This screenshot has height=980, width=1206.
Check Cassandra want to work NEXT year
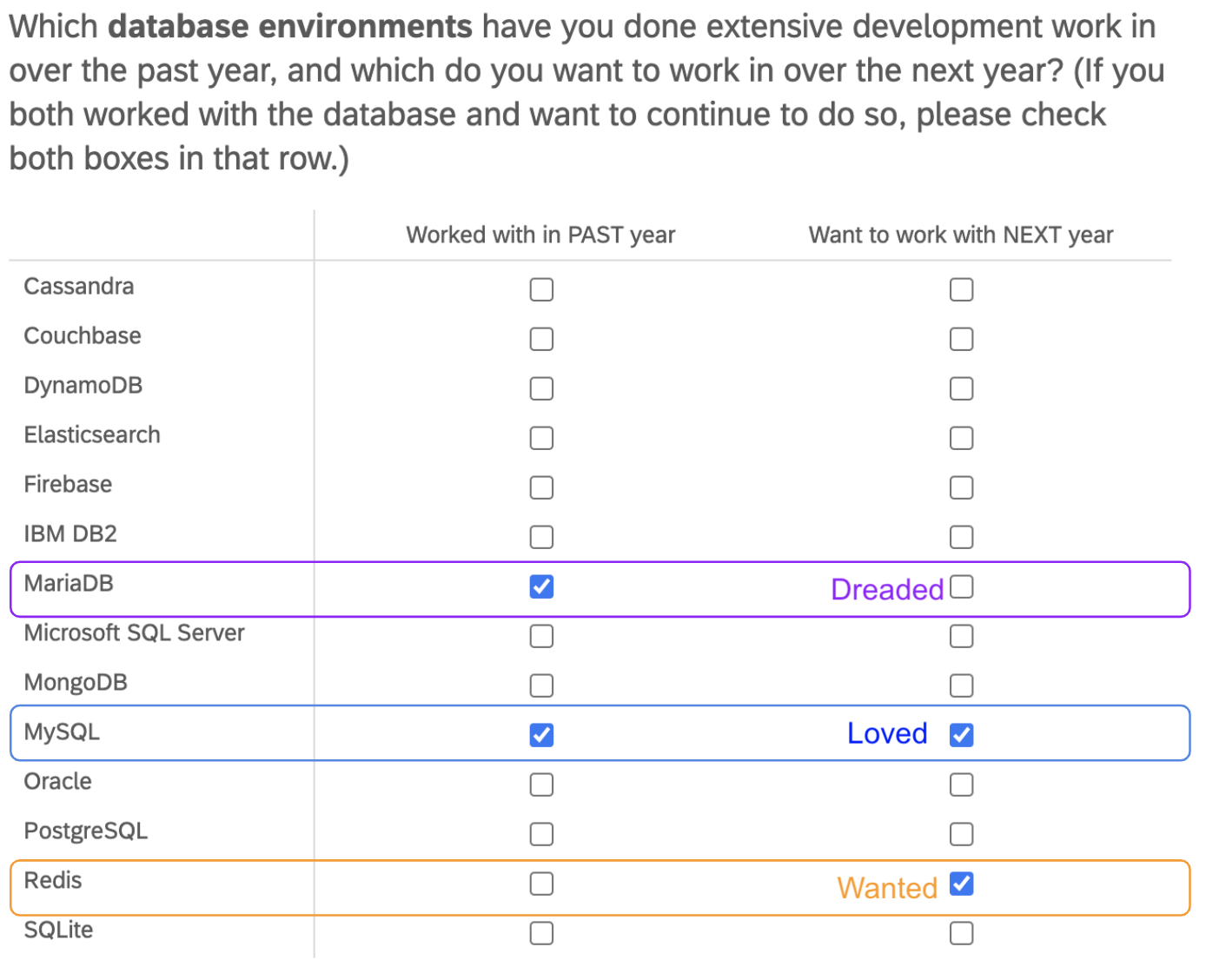pyautogui.click(x=961, y=289)
